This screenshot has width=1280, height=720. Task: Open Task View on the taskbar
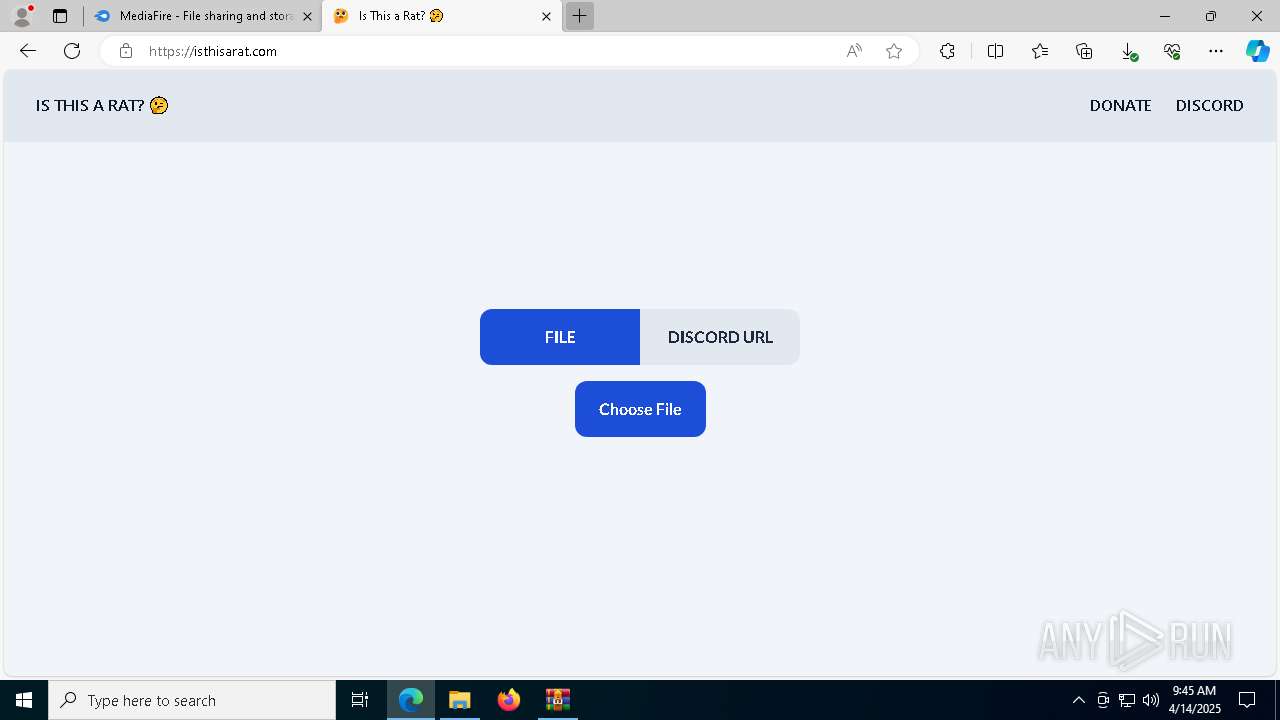[x=360, y=700]
